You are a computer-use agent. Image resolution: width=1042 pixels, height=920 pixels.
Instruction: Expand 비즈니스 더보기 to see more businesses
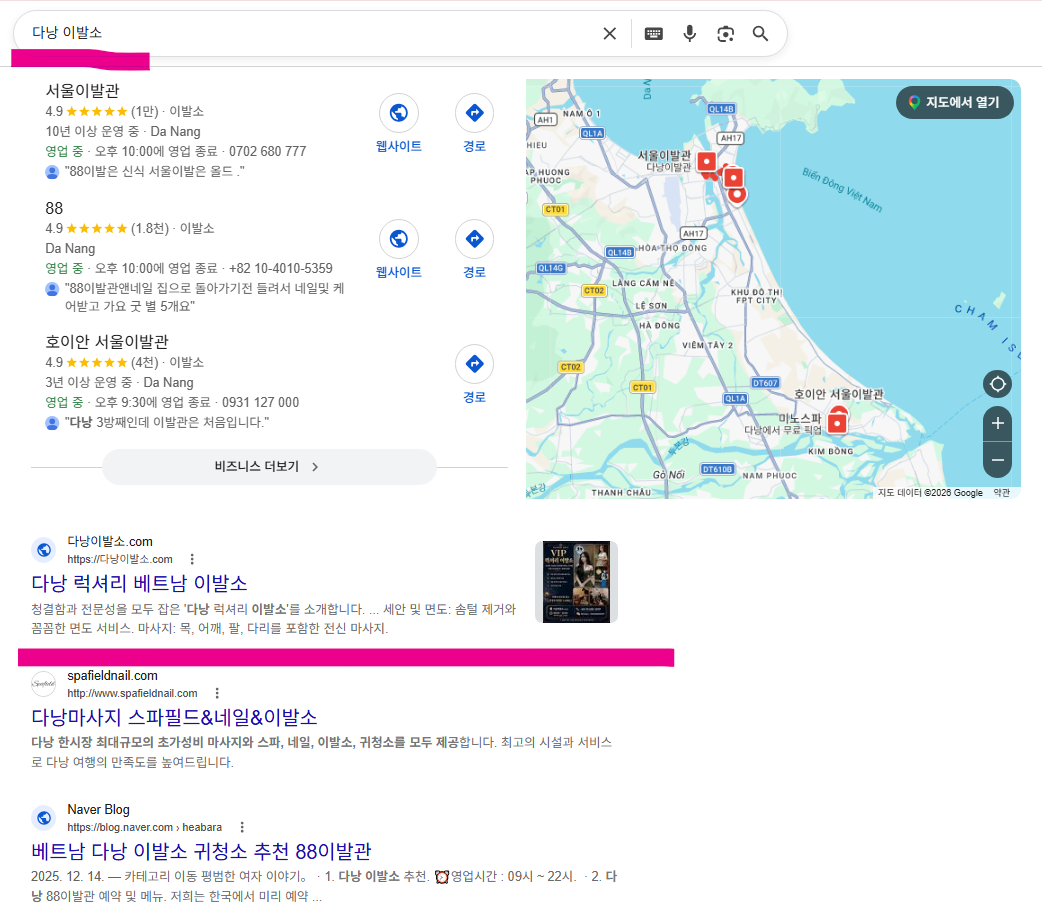pos(269,467)
